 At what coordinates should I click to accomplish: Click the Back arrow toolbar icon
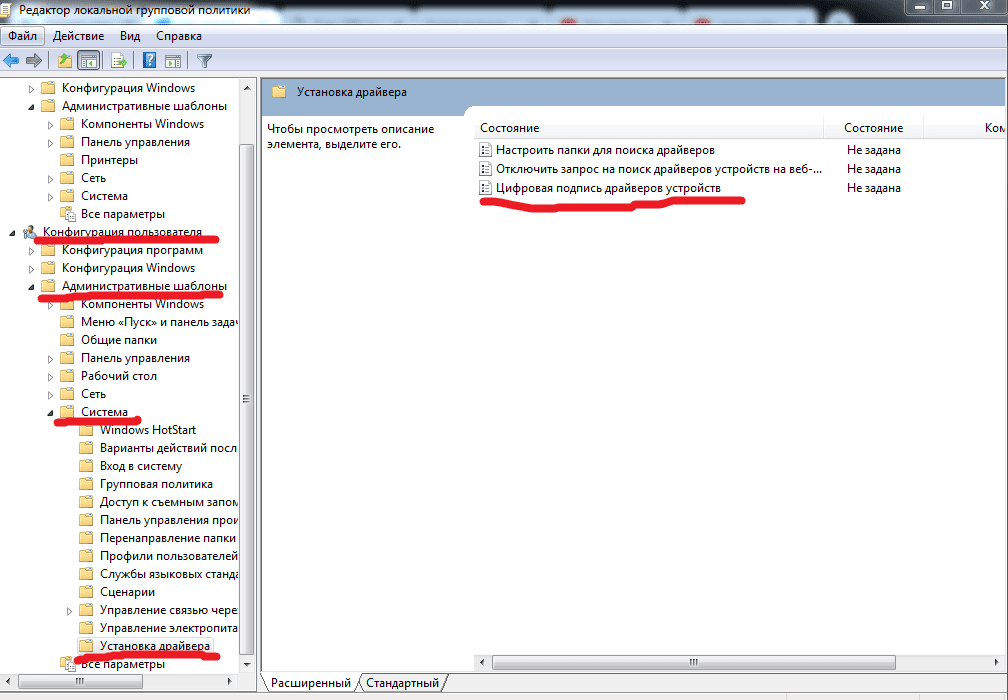[12, 60]
